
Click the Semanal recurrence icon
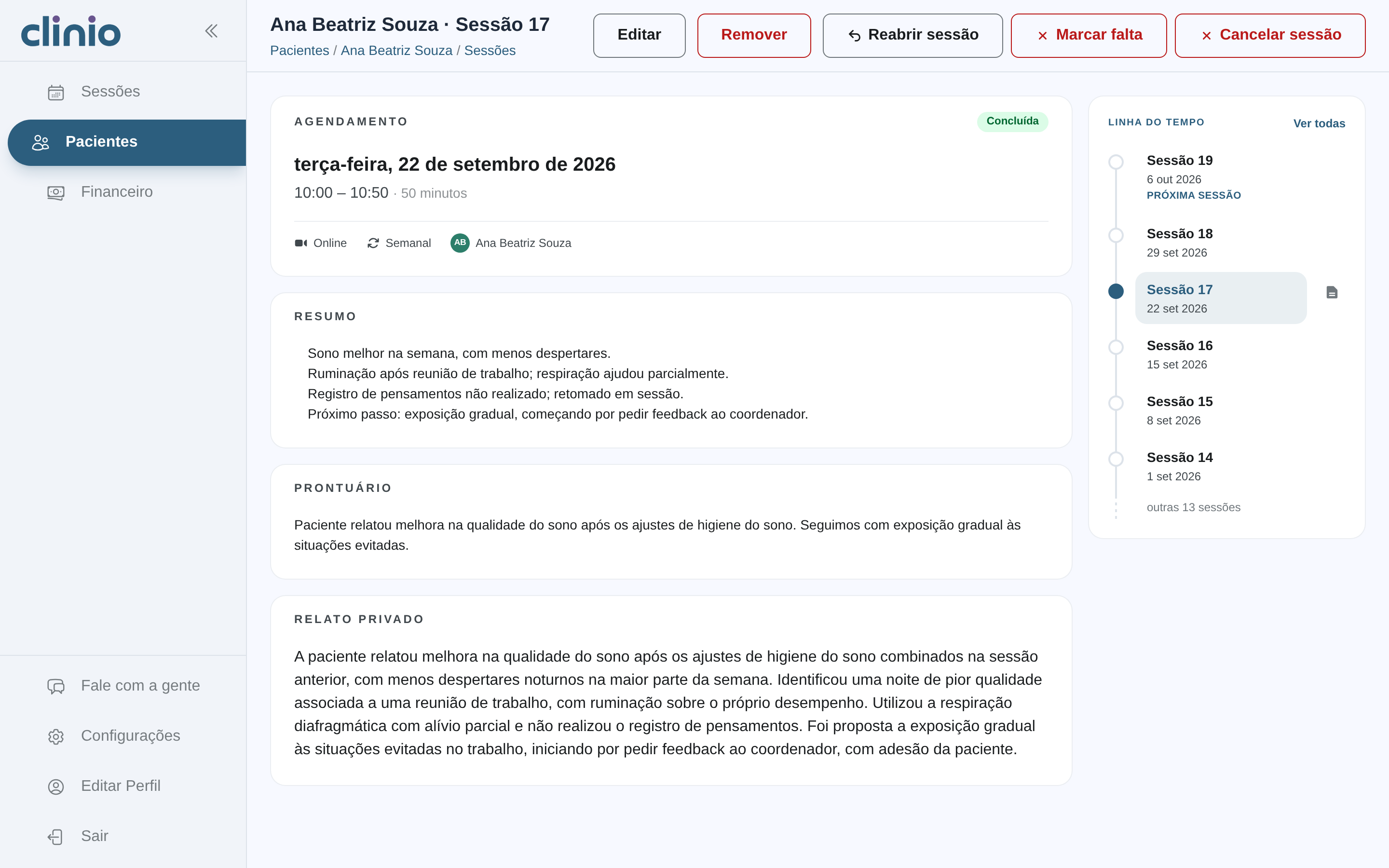click(x=373, y=244)
